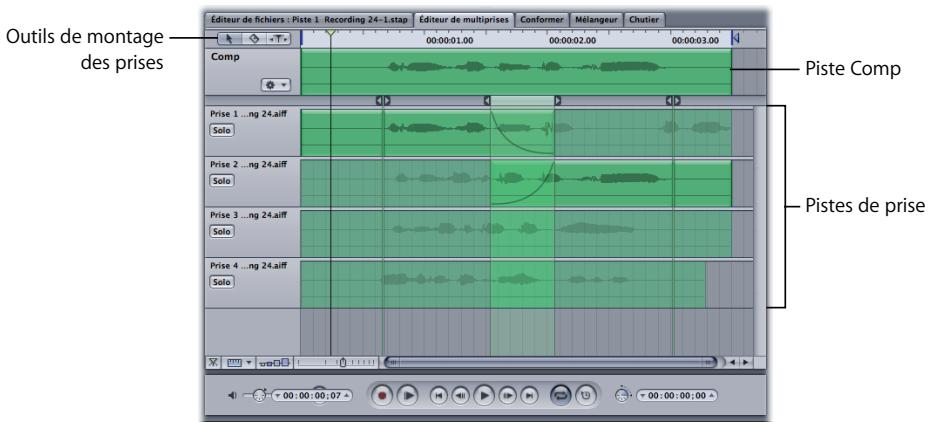Open the ruler units dropdown

239,362
